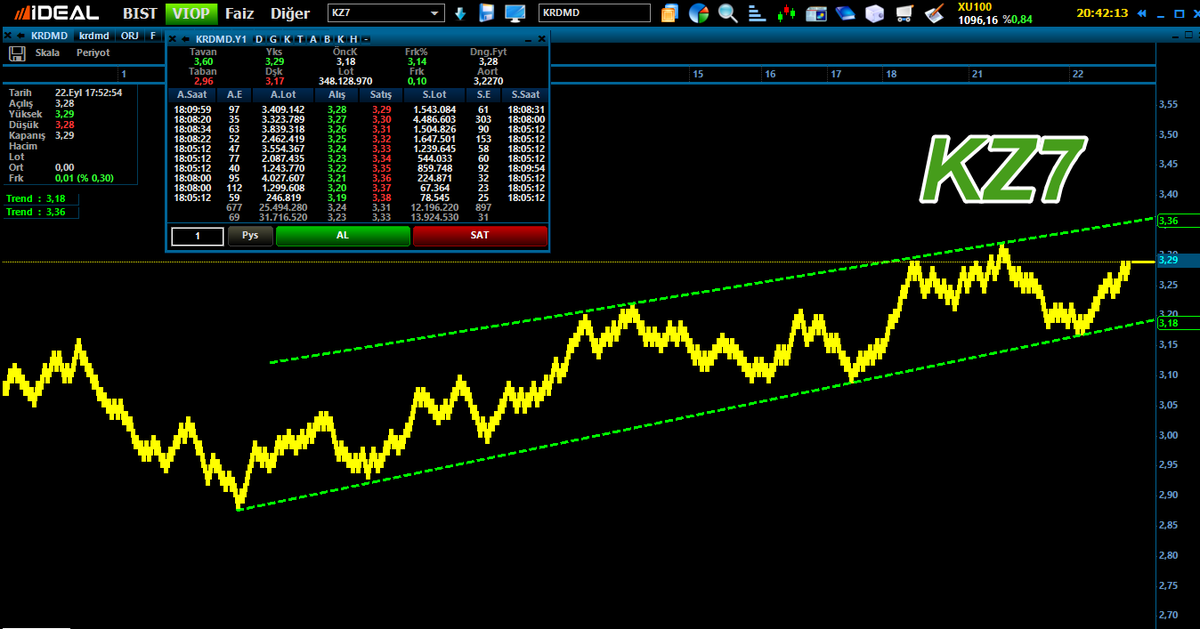
Task: Open the shopping cart icon
Action: click(905, 14)
